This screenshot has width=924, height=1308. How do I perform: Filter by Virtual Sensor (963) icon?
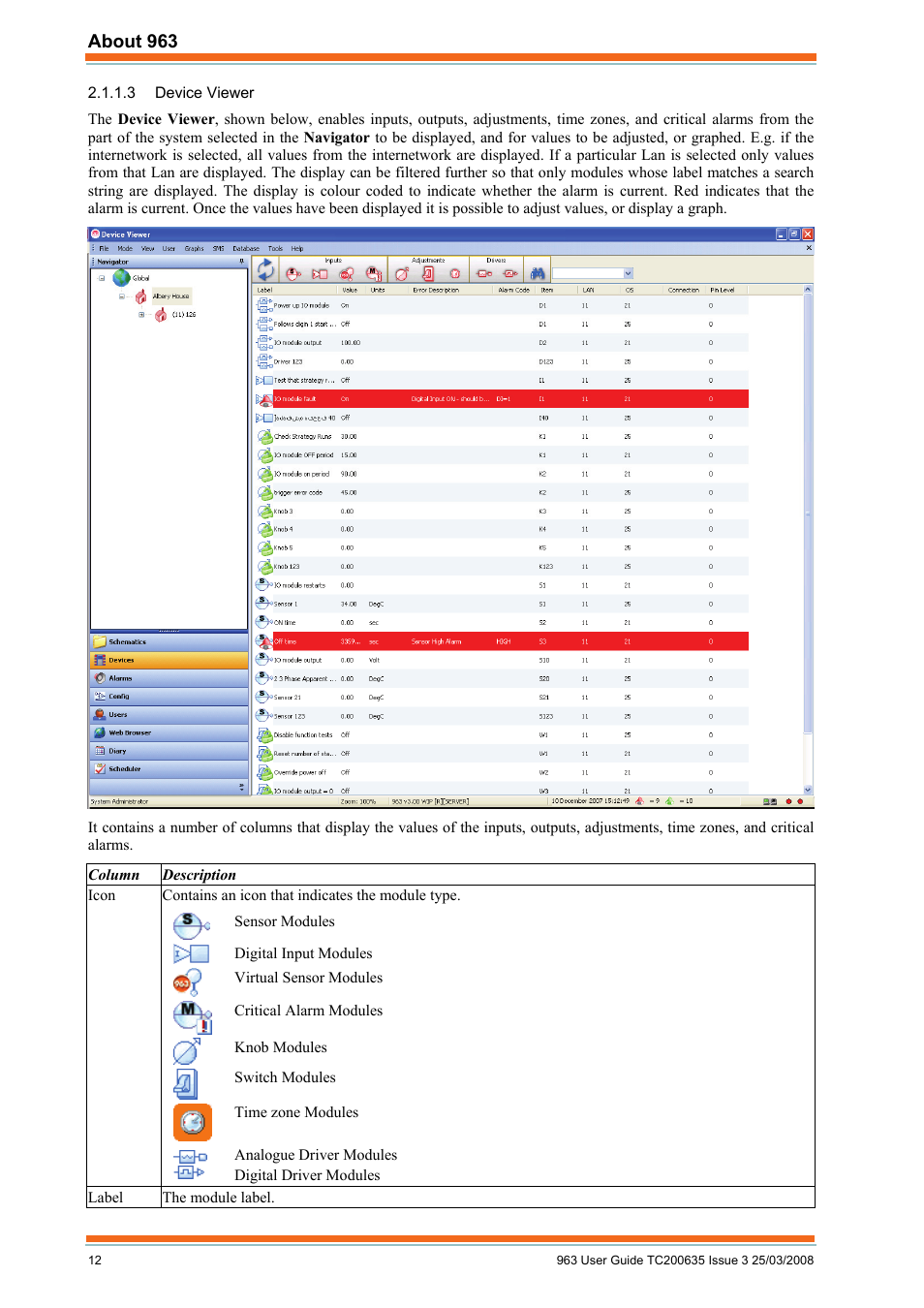347,274
